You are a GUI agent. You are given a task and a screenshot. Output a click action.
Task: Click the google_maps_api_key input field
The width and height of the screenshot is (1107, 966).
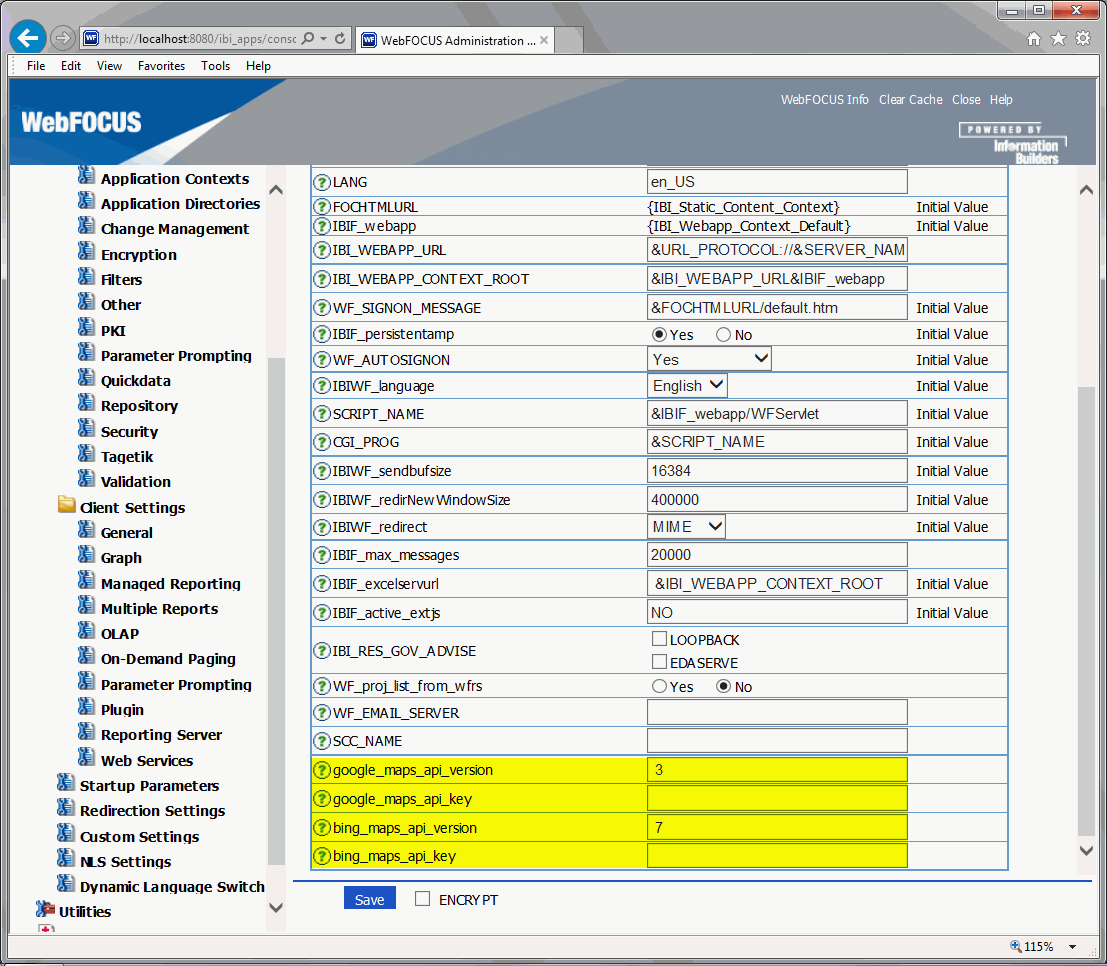(x=777, y=799)
